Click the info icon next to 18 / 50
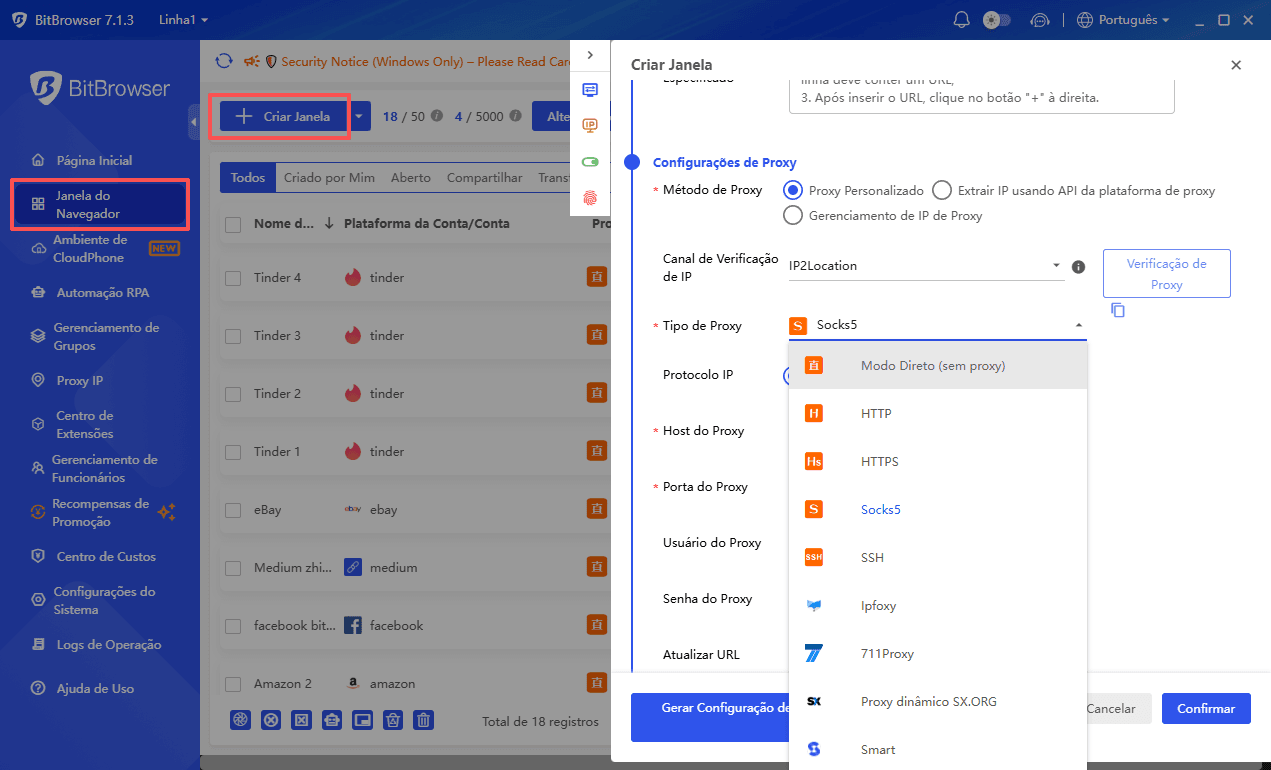 pos(436,116)
